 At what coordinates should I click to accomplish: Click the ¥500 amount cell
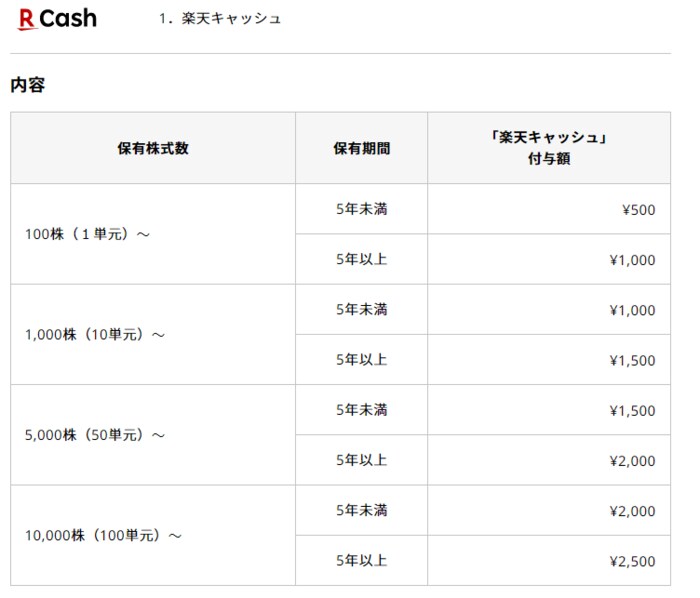click(637, 210)
